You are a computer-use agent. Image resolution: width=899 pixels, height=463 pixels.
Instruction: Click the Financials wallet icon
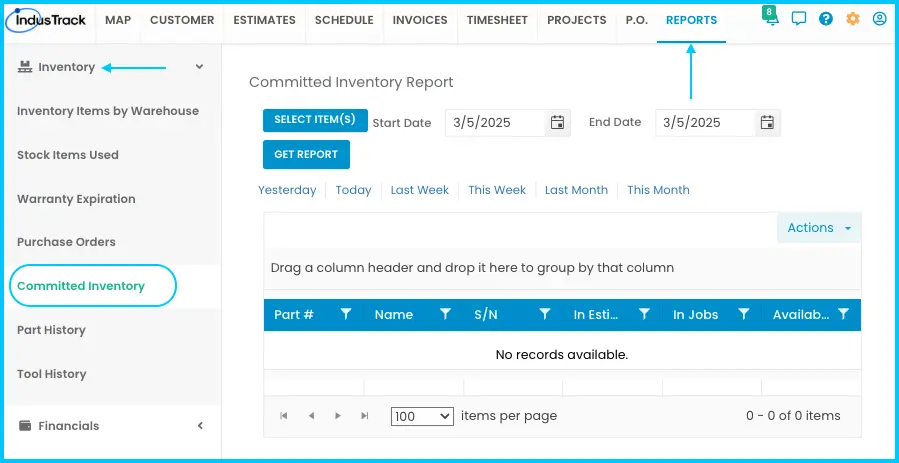[x=25, y=426]
